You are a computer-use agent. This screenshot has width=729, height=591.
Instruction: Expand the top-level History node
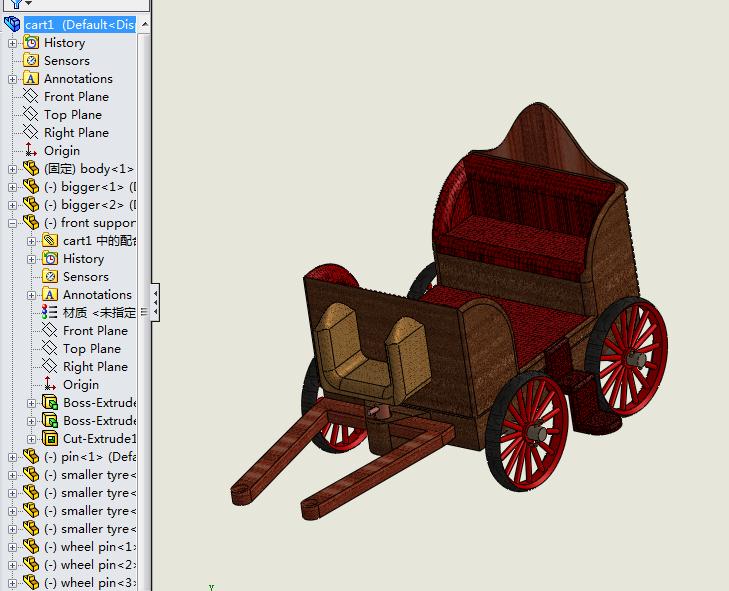(x=13, y=43)
